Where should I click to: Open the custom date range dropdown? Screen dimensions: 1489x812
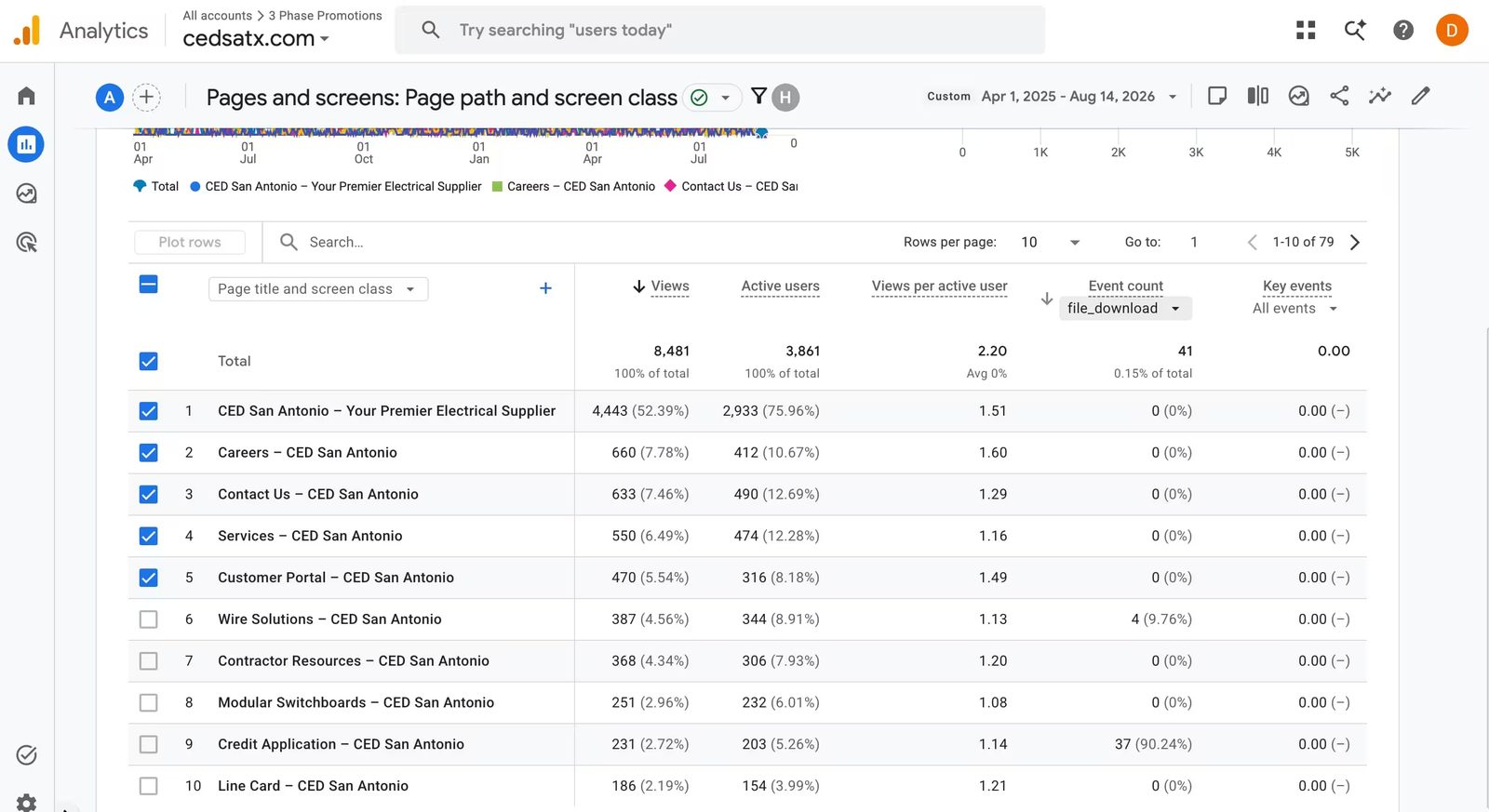pyautogui.click(x=1052, y=96)
